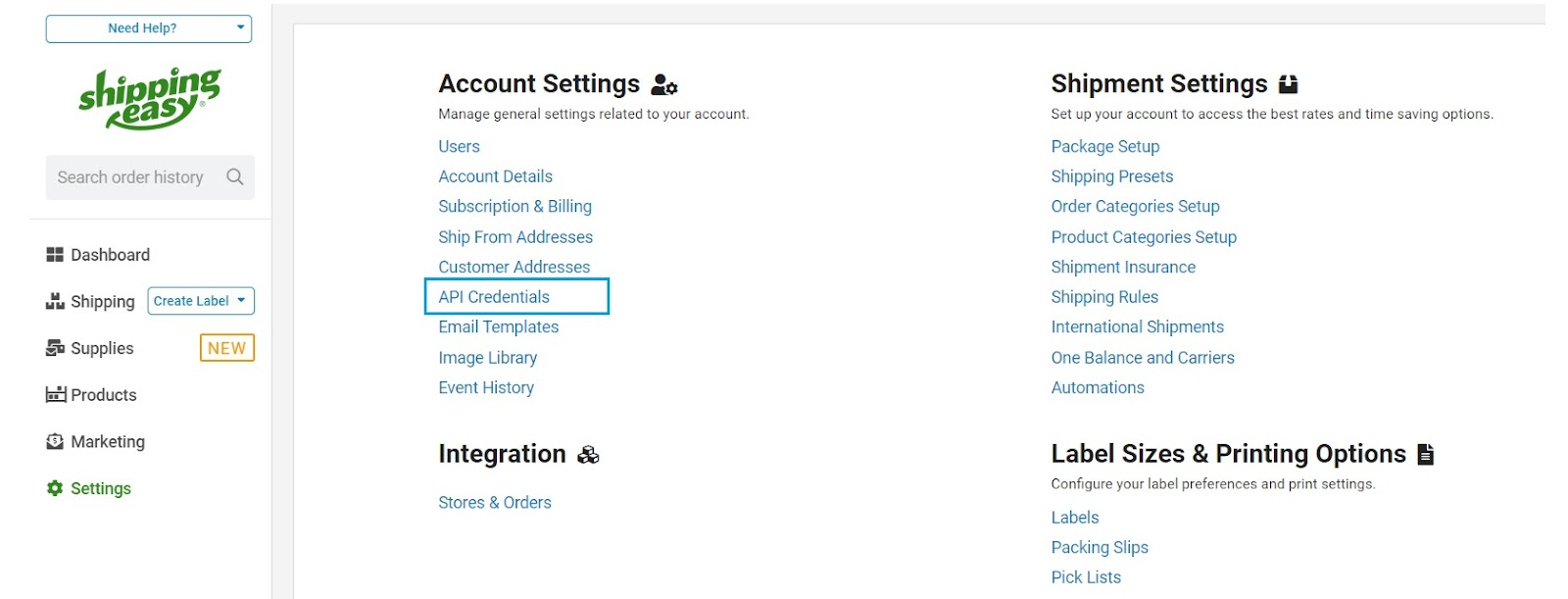This screenshot has height=599, width=1568.
Task: Click 'Configure your label preferences and print settings.' text
Action: tap(1213, 484)
